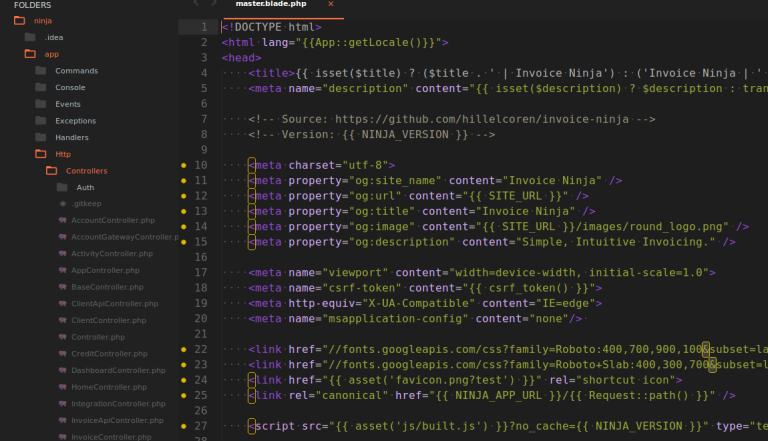The image size is (768, 441).
Task: Click the HomeController.php file icon
Action: click(x=63, y=387)
